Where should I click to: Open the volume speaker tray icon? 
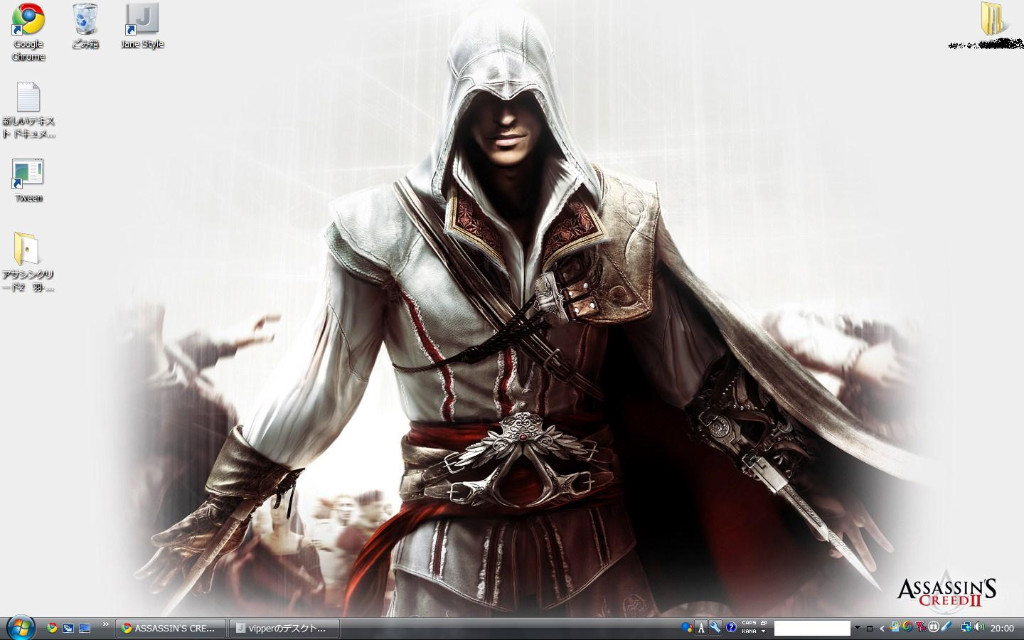979,627
